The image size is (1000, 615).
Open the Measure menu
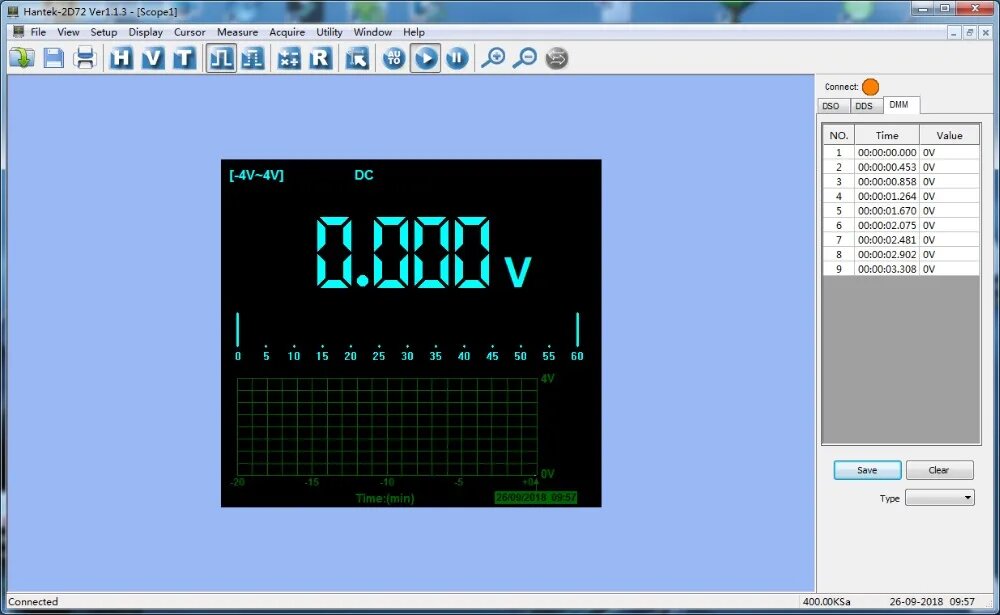(x=237, y=32)
